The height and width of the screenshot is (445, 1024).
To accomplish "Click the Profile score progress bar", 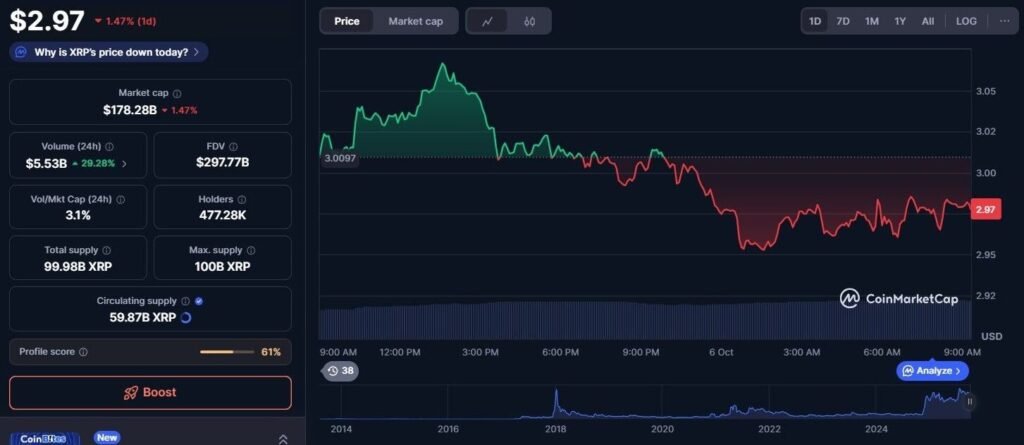I will pyautogui.click(x=227, y=352).
